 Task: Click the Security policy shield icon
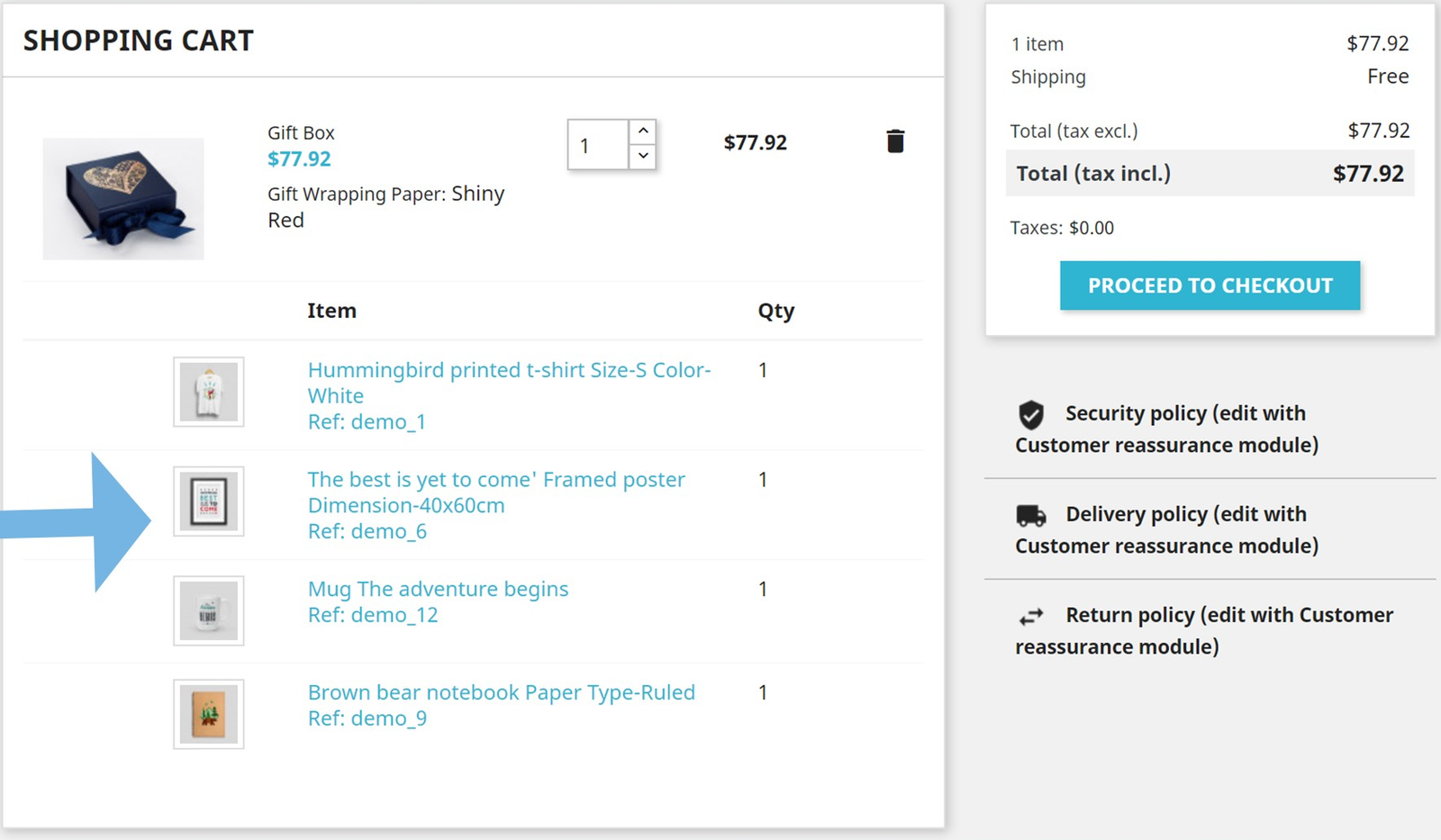1031,414
